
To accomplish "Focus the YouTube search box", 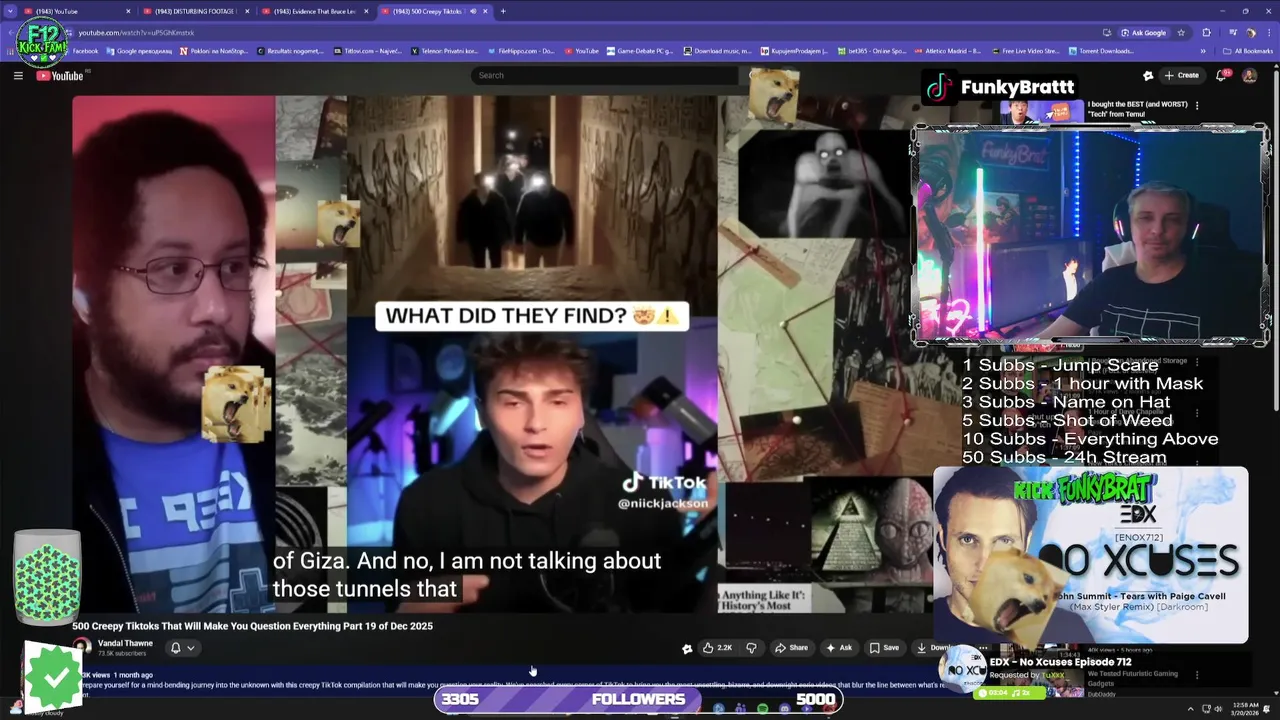I will [605, 75].
